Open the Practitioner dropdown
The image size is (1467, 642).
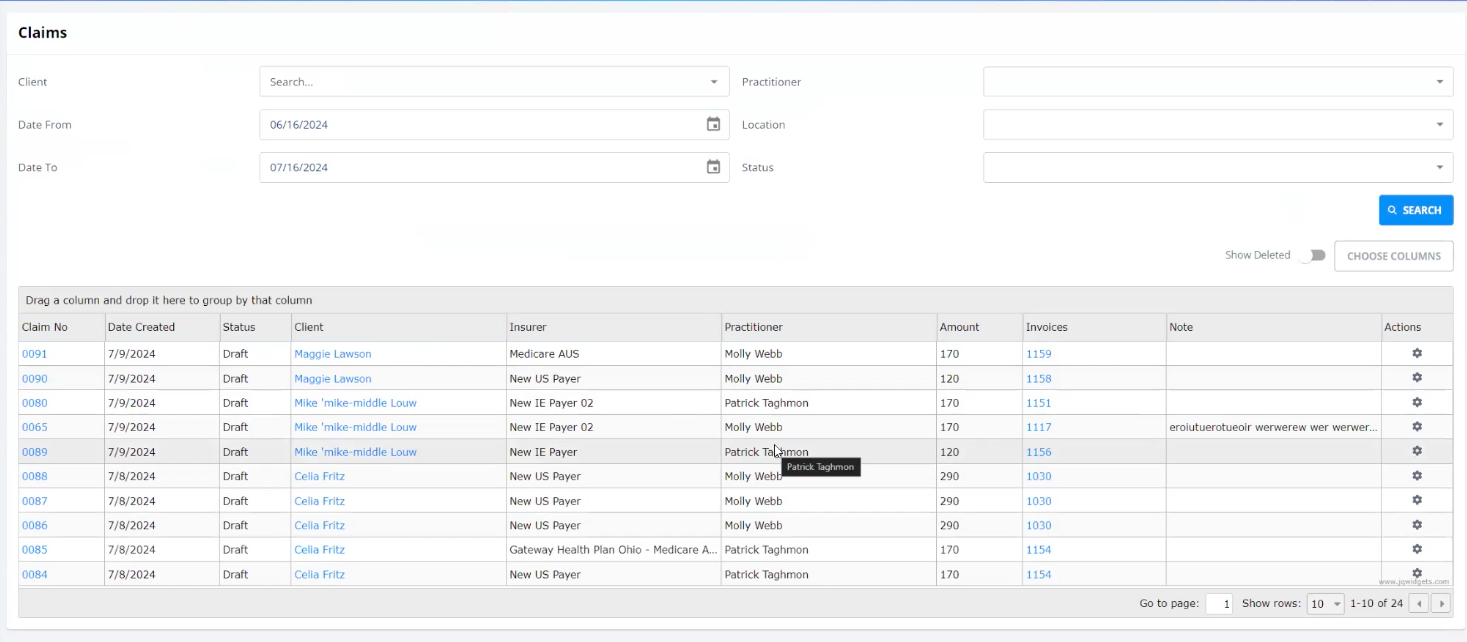1439,82
